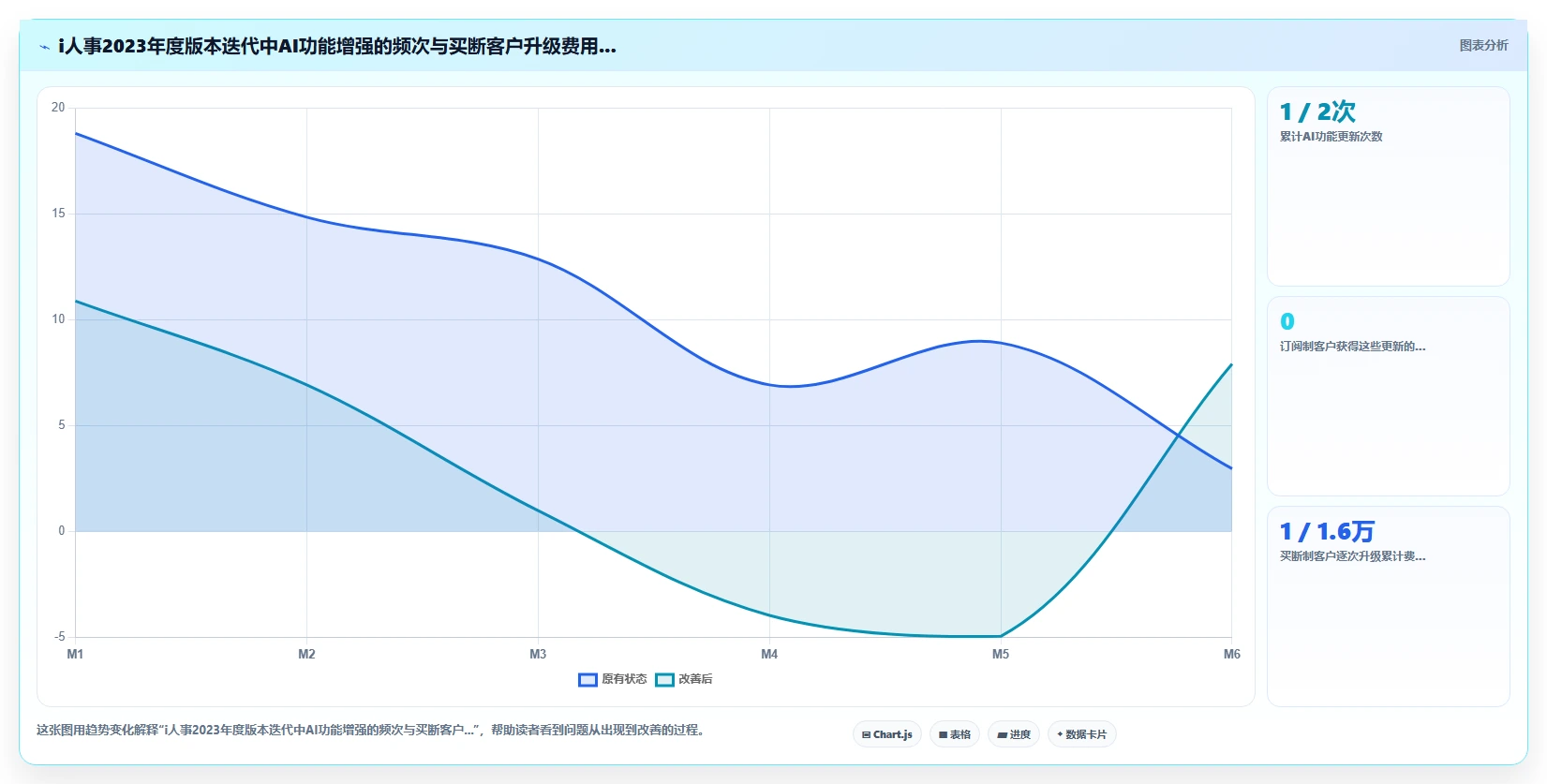
Task: Click the 改善后 line endpoint at M6
Action: pyautogui.click(x=1231, y=364)
